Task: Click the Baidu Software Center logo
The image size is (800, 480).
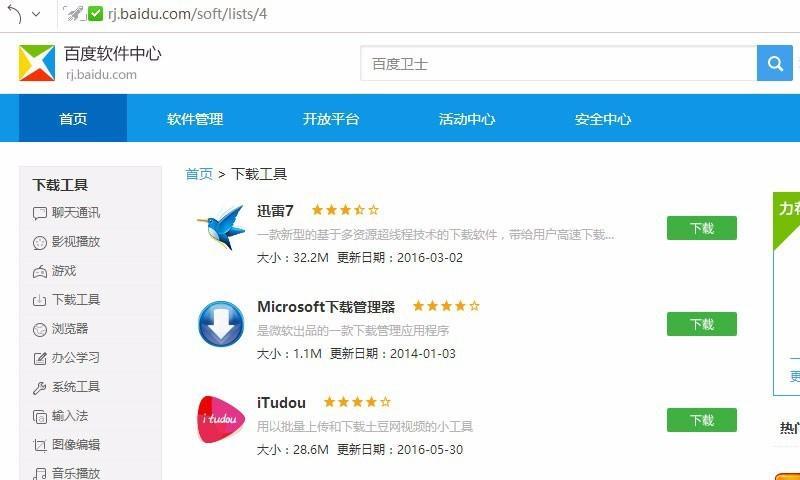Action: (x=37, y=63)
